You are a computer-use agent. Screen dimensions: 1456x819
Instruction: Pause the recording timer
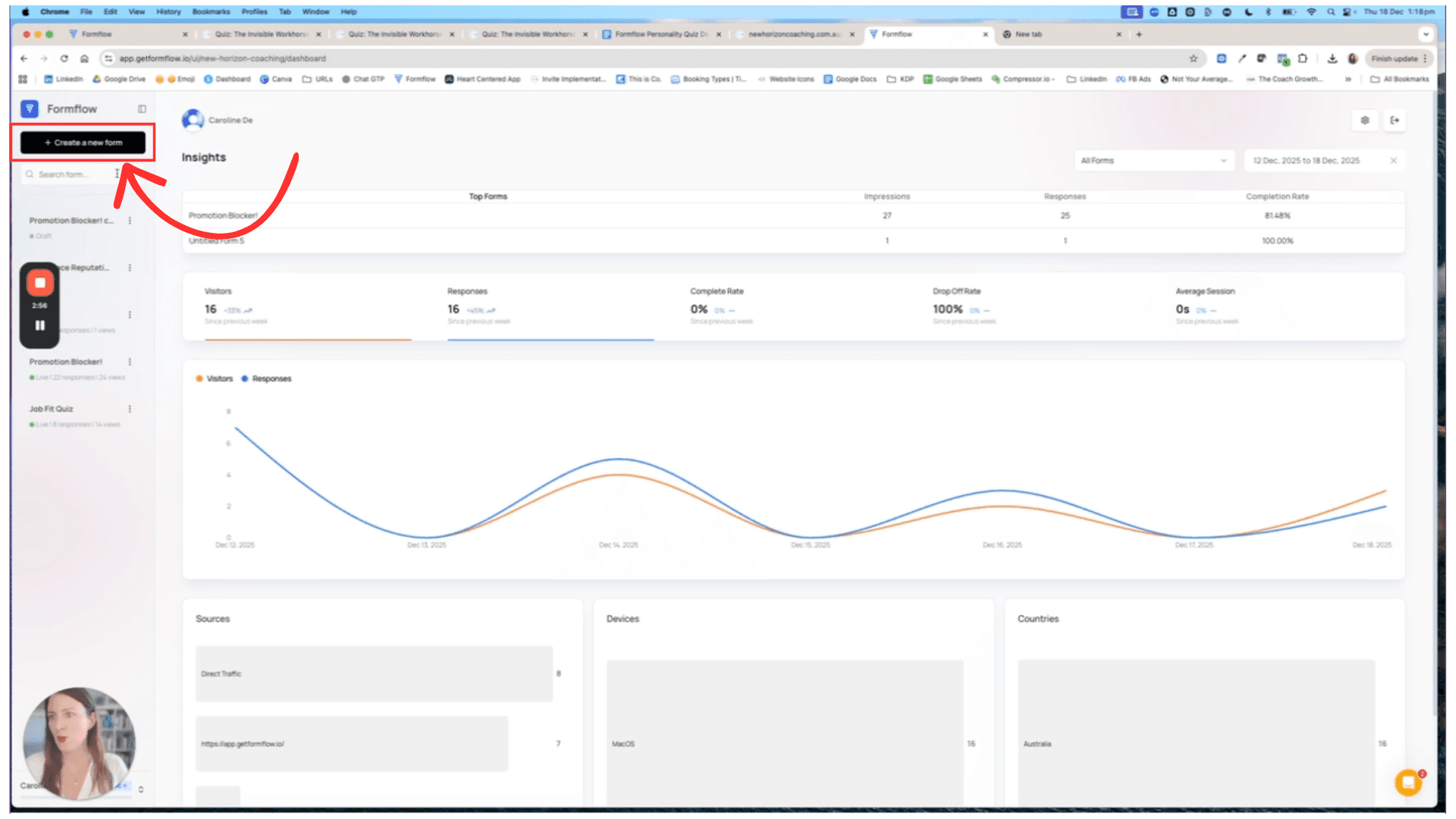39,326
